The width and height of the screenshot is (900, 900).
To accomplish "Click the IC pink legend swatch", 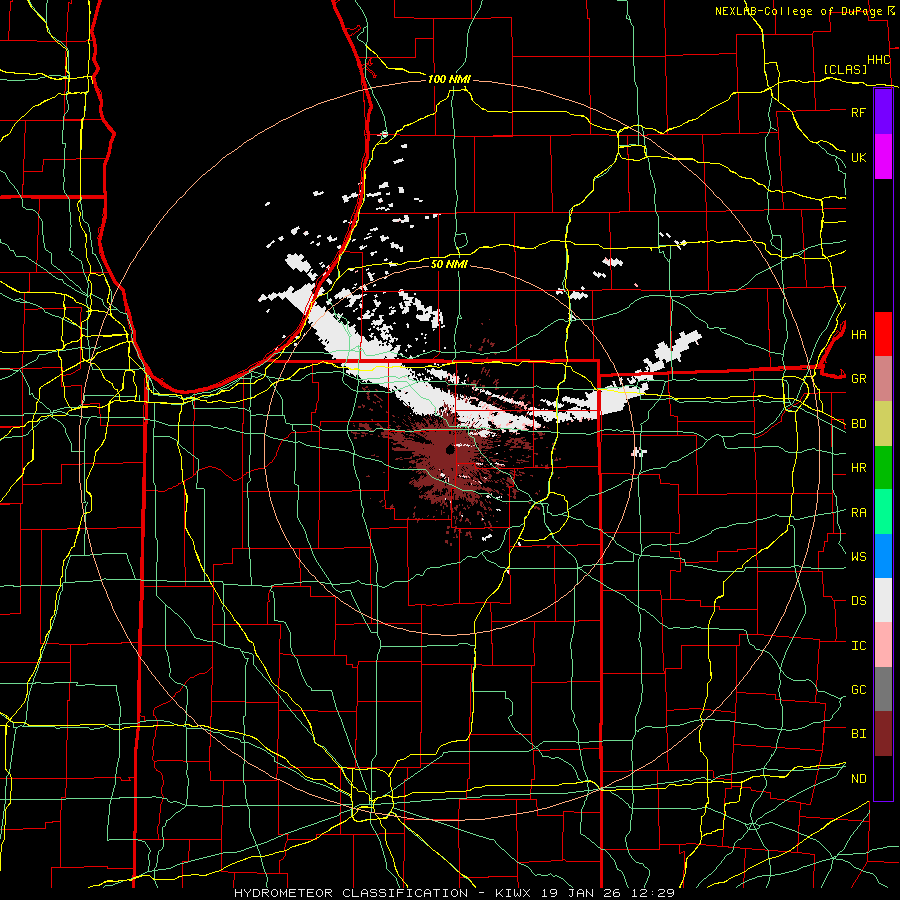I will (883, 645).
